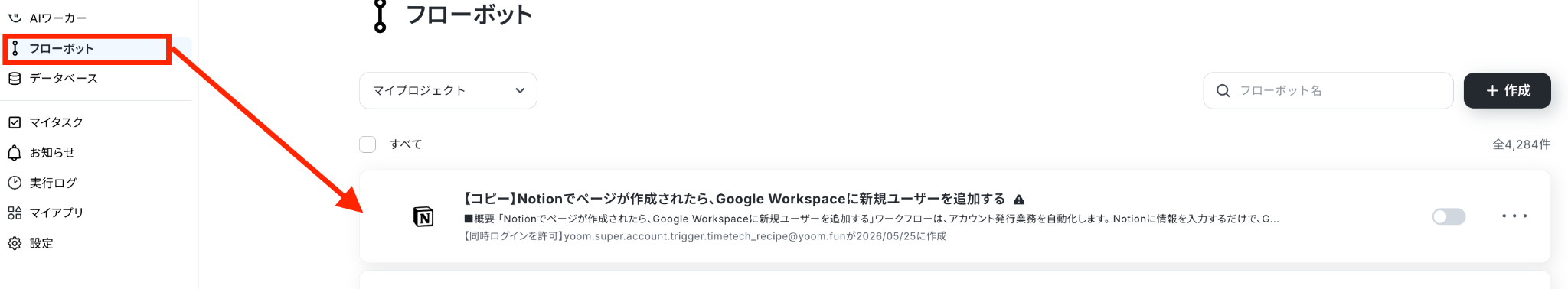
Task: Click the マイタスク checklist icon
Action: point(15,122)
